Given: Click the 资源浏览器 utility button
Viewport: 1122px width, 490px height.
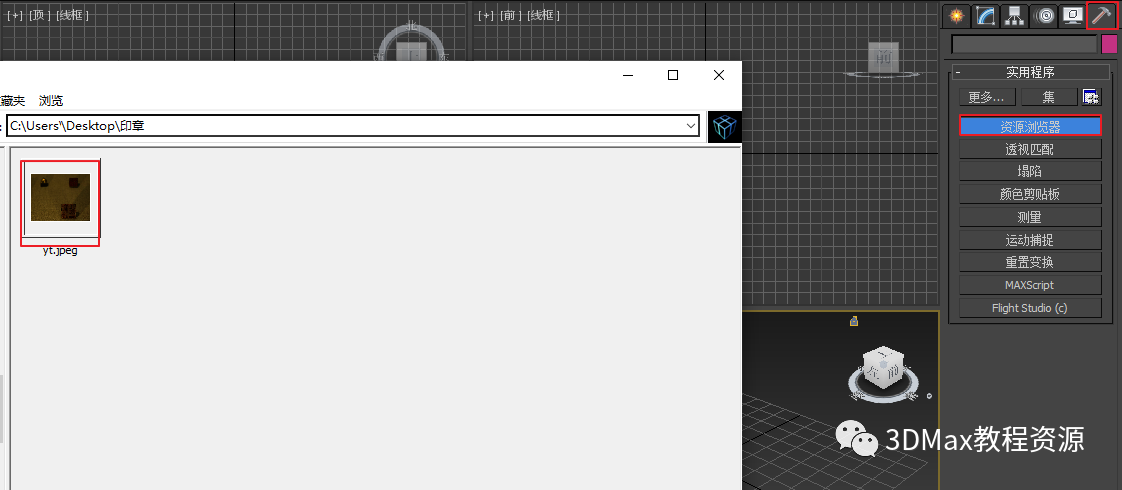Looking at the screenshot, I should click(1030, 127).
